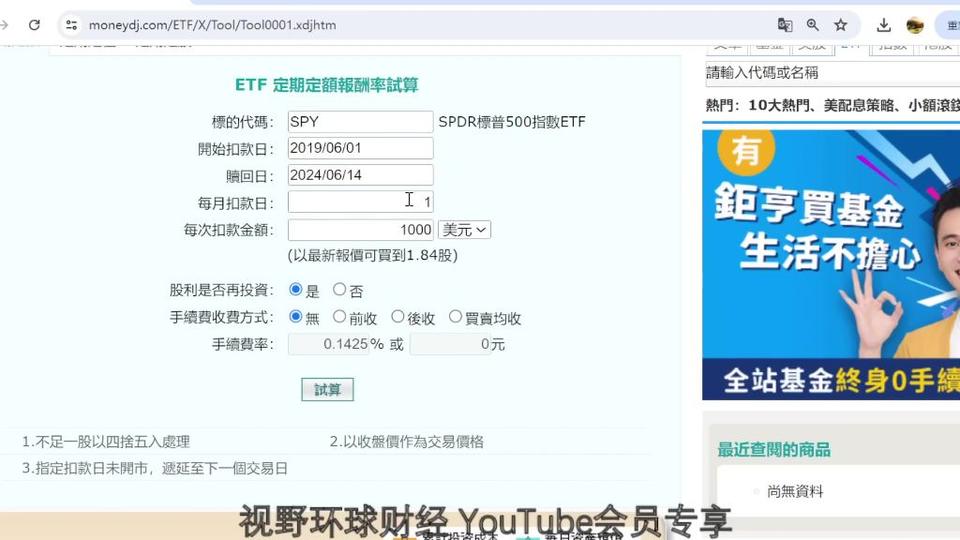Click the address bar URL moneydj.com
Viewport: 960px width, 540px height.
[212, 25]
